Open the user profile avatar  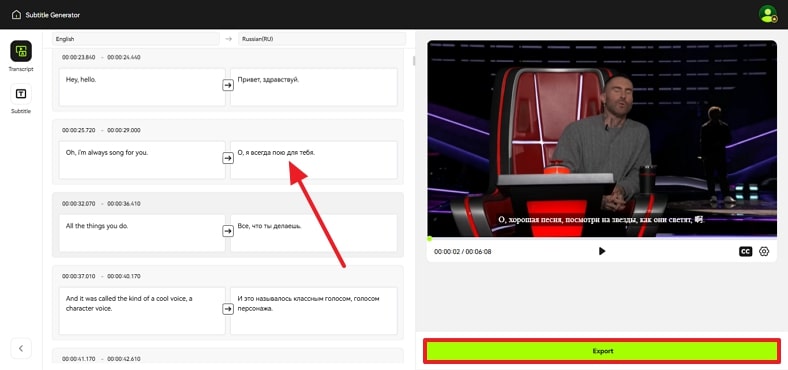coord(767,14)
